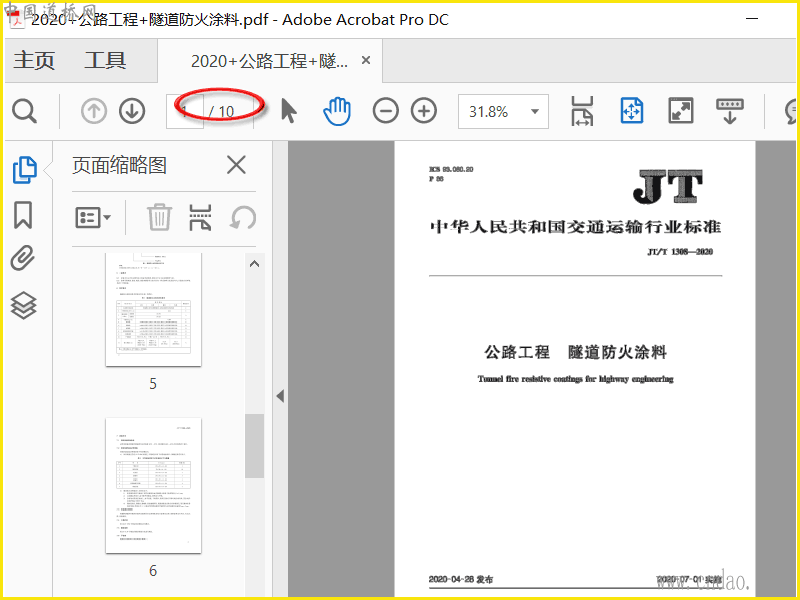Click the thumbnail panel scrollbar handle
The height and width of the screenshot is (600, 800).
tap(254, 446)
